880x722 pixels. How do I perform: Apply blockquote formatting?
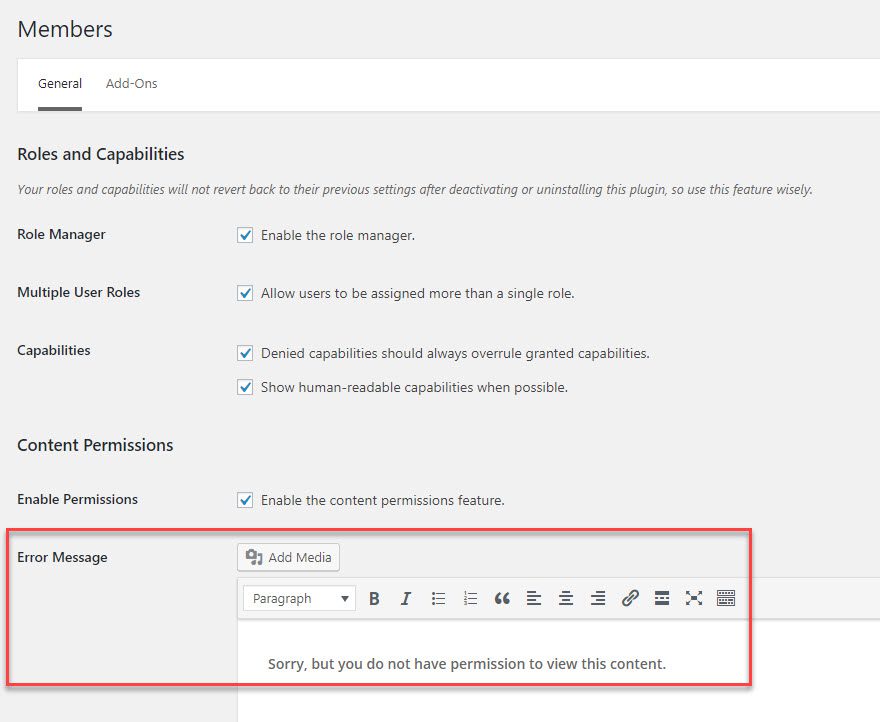click(502, 598)
